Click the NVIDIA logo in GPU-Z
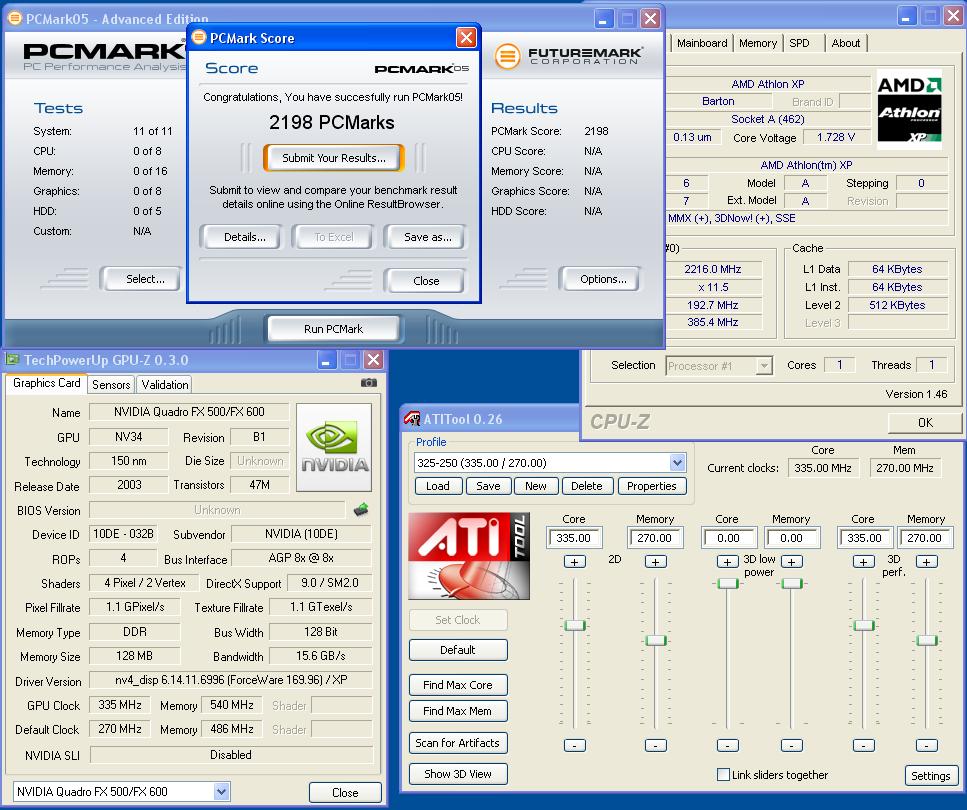This screenshot has height=810, width=967. coord(334,447)
